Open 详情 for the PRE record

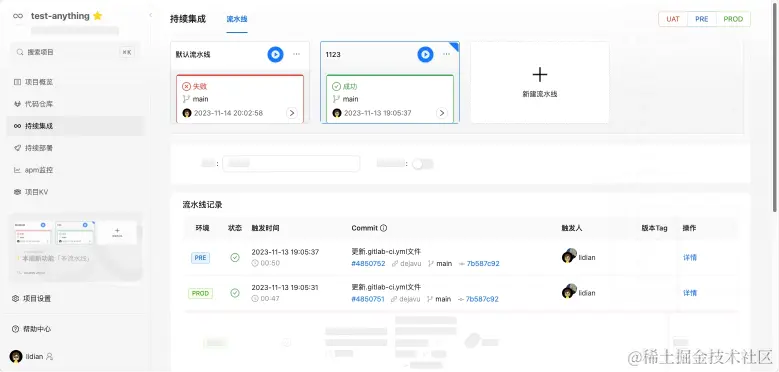coord(690,257)
